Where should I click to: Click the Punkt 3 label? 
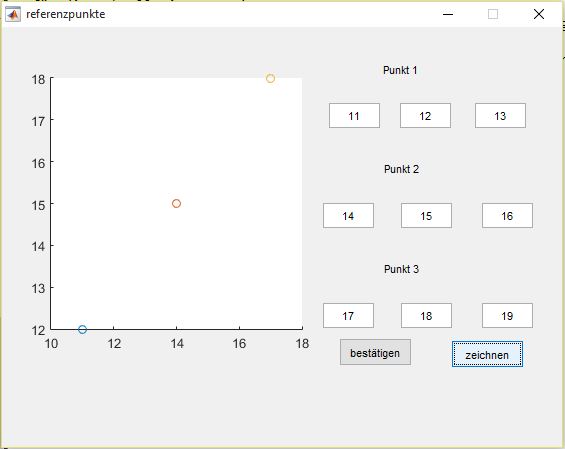(x=401, y=269)
